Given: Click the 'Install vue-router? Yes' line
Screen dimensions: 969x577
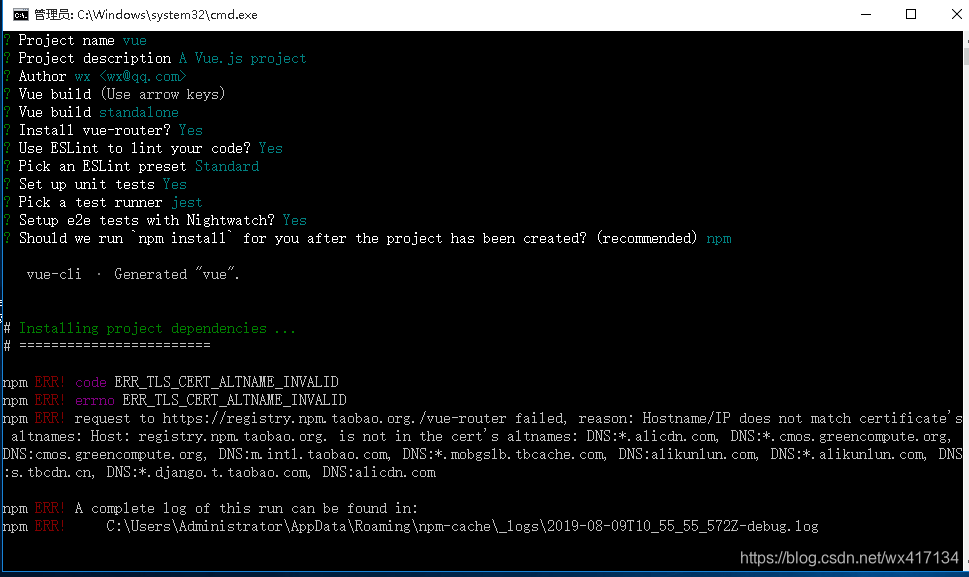Looking at the screenshot, I should (110, 130).
